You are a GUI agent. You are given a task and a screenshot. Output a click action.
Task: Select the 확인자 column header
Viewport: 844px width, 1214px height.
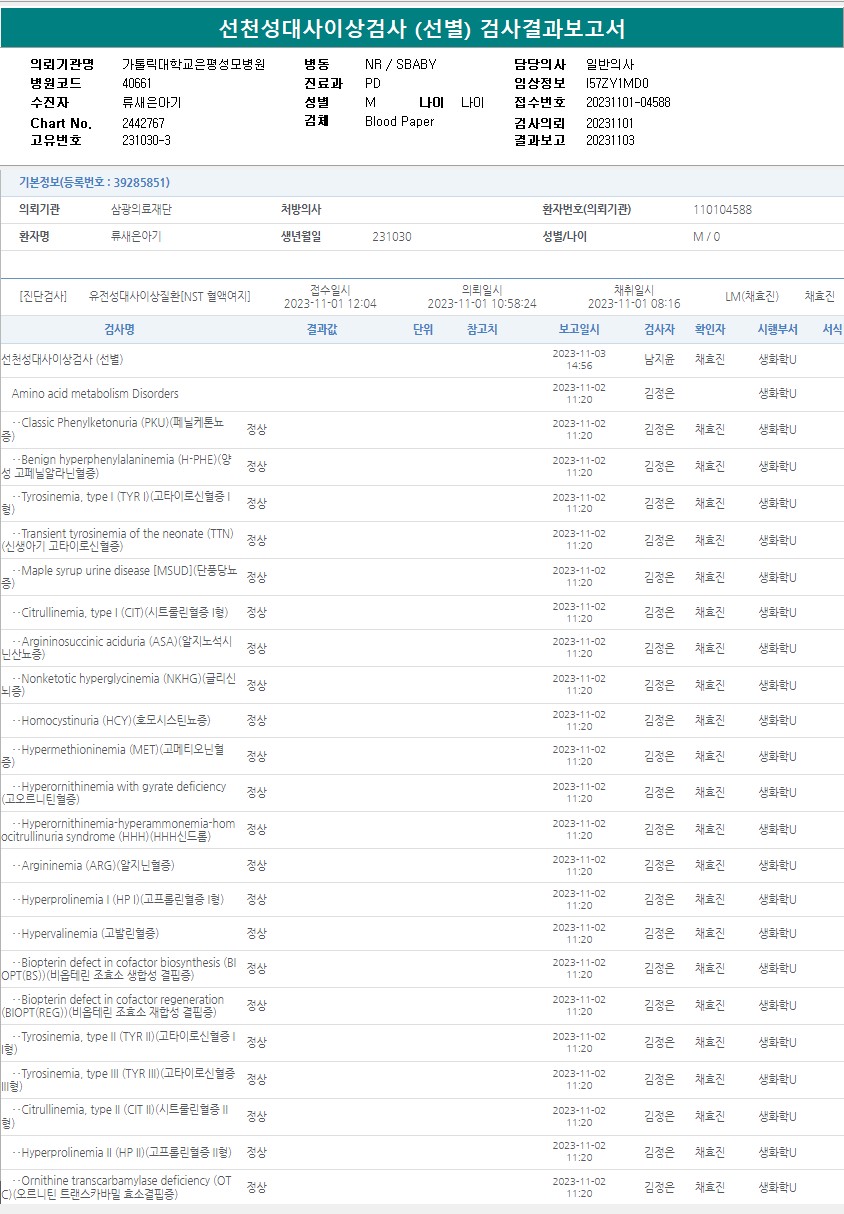[710, 329]
